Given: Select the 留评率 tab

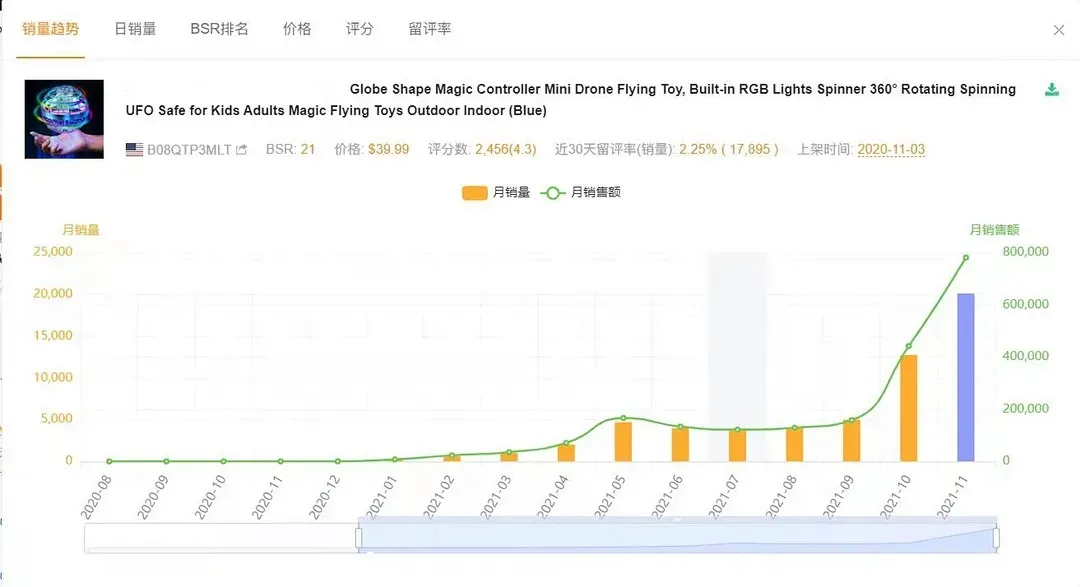Looking at the screenshot, I should pyautogui.click(x=430, y=29).
